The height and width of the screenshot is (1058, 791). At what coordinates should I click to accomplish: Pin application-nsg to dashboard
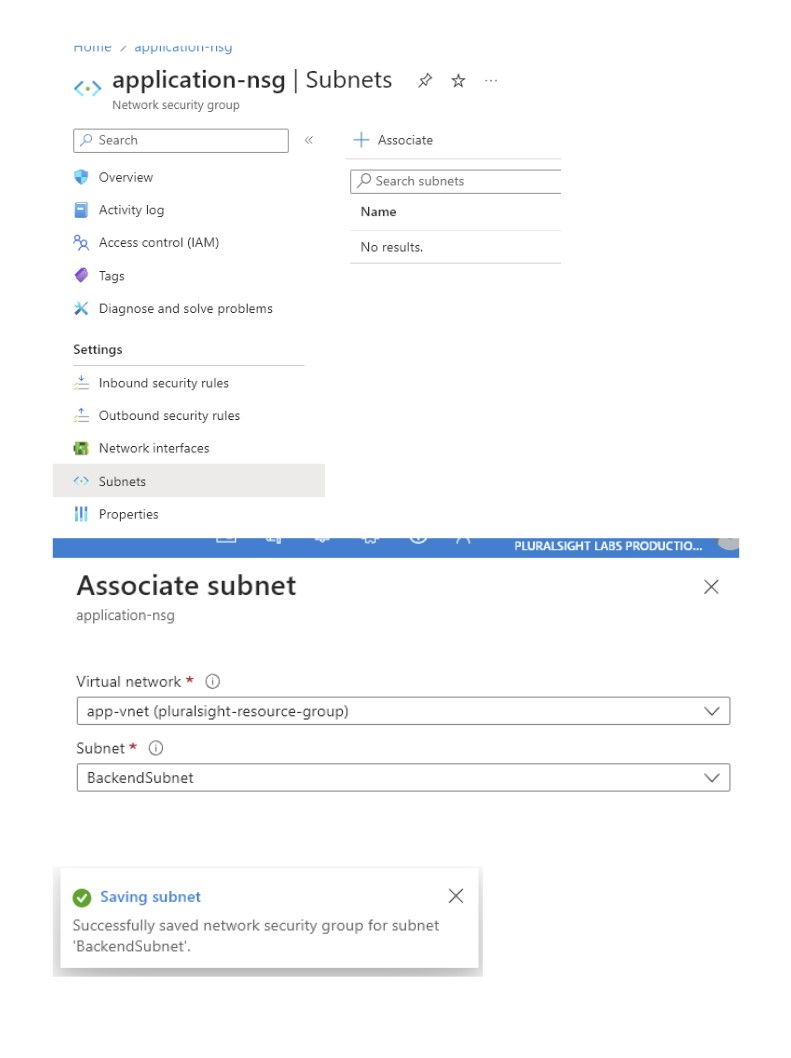pyautogui.click(x=424, y=80)
